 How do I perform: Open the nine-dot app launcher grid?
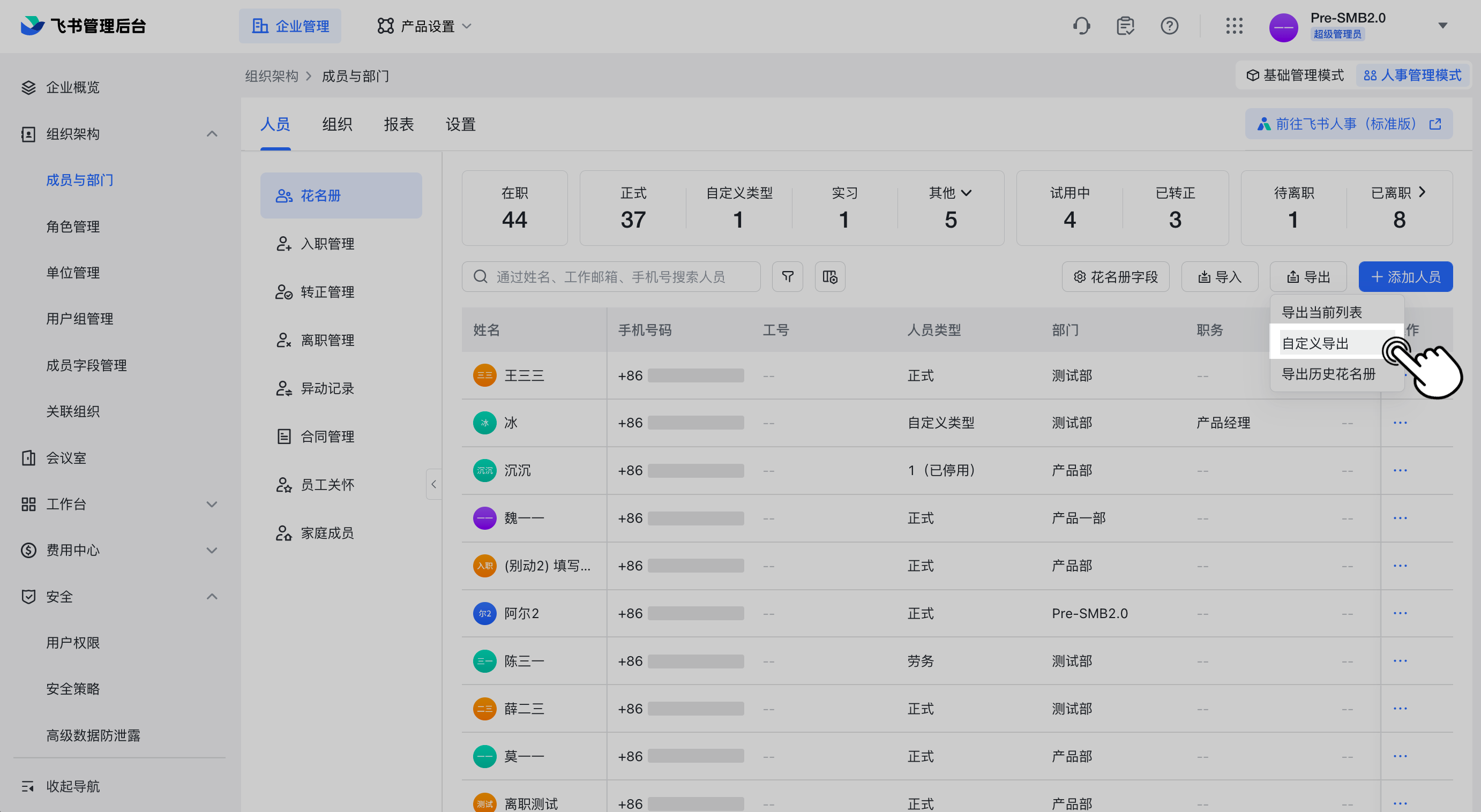click(x=1234, y=26)
